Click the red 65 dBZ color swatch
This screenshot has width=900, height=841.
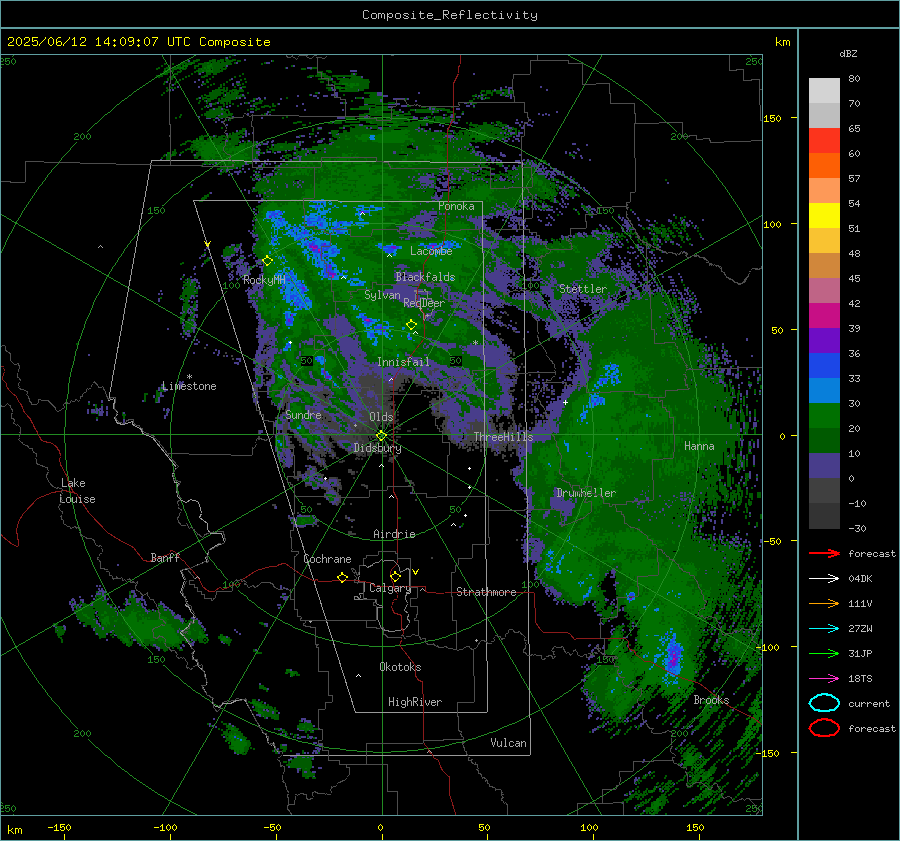[824, 141]
